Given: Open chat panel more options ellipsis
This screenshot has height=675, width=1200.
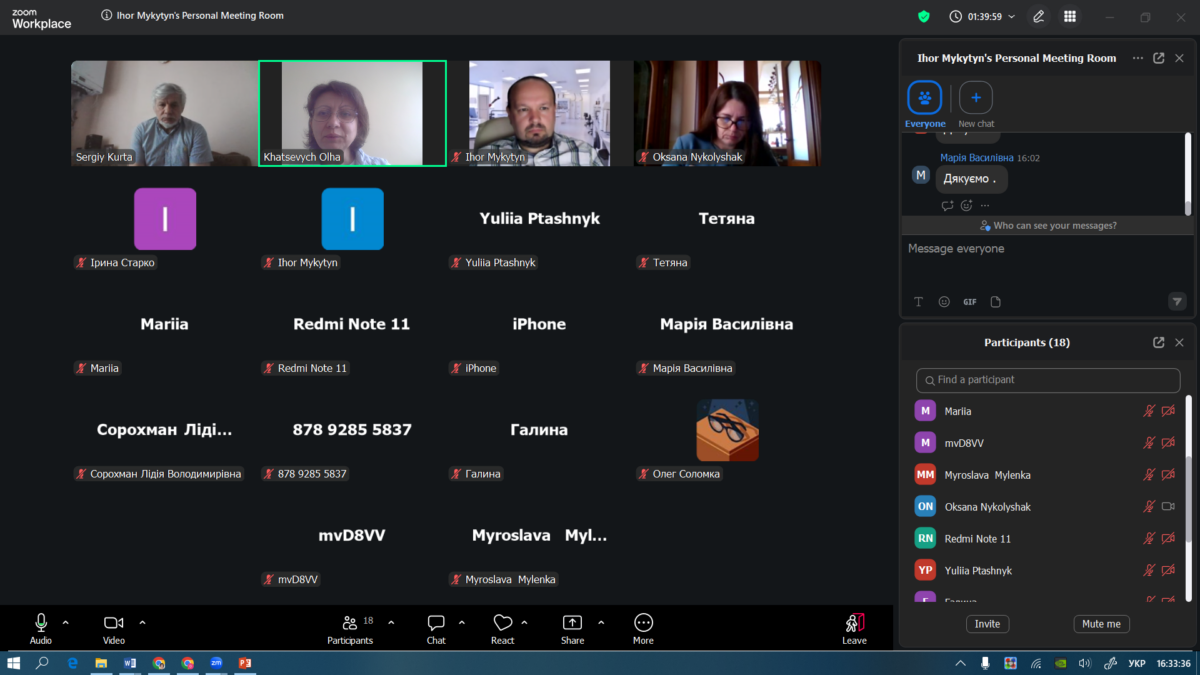Looking at the screenshot, I should pos(1138,58).
